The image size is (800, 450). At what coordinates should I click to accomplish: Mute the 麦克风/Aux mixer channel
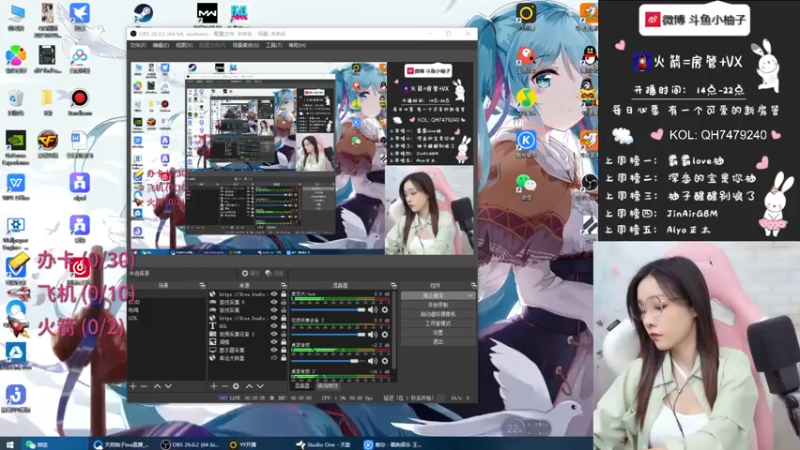click(373, 310)
